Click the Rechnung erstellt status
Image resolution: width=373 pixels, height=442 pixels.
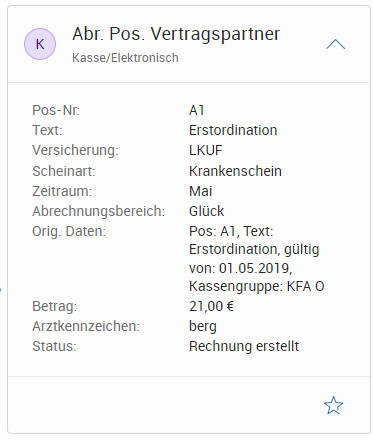244,346
